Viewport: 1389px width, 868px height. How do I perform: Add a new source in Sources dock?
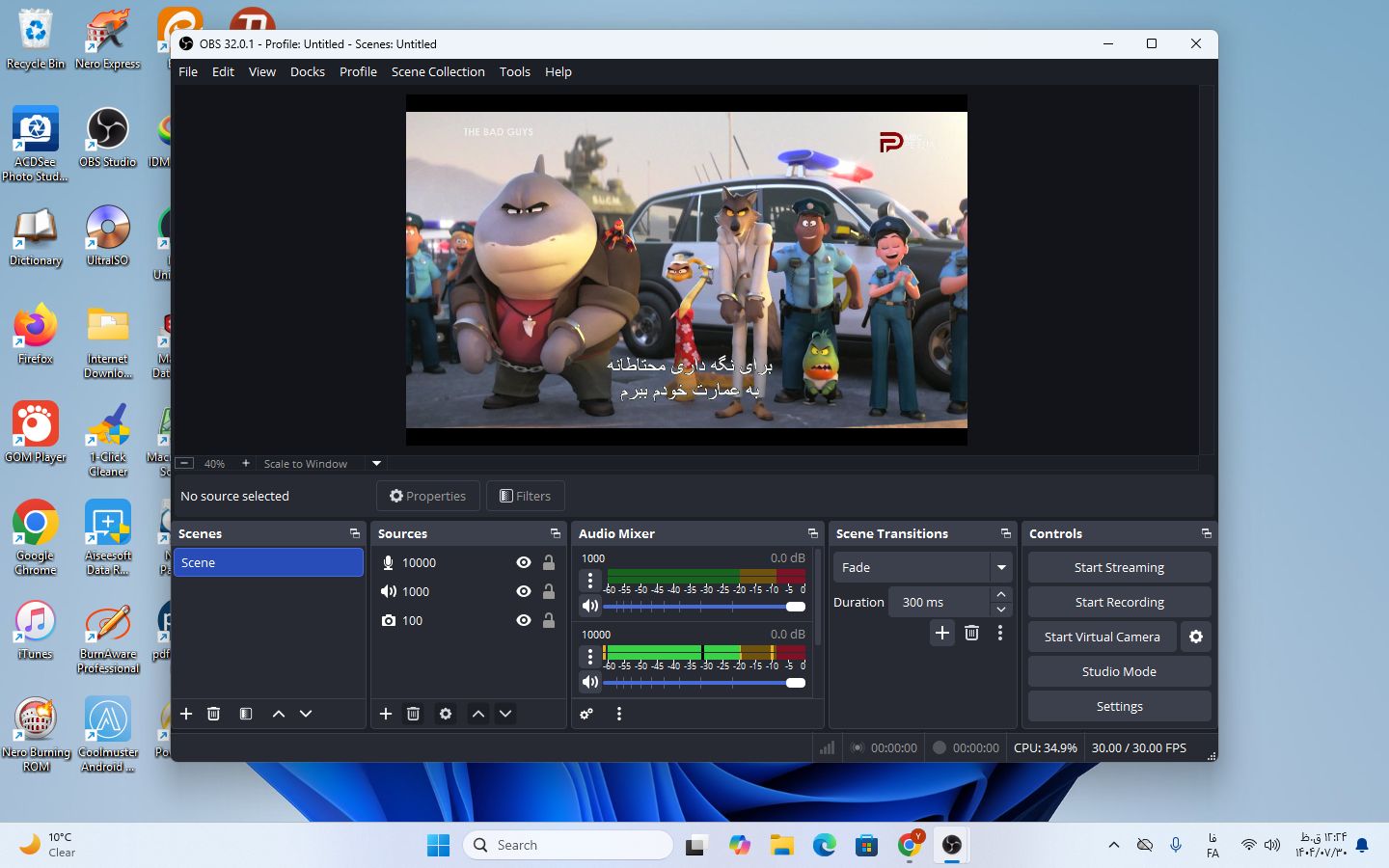pos(386,714)
